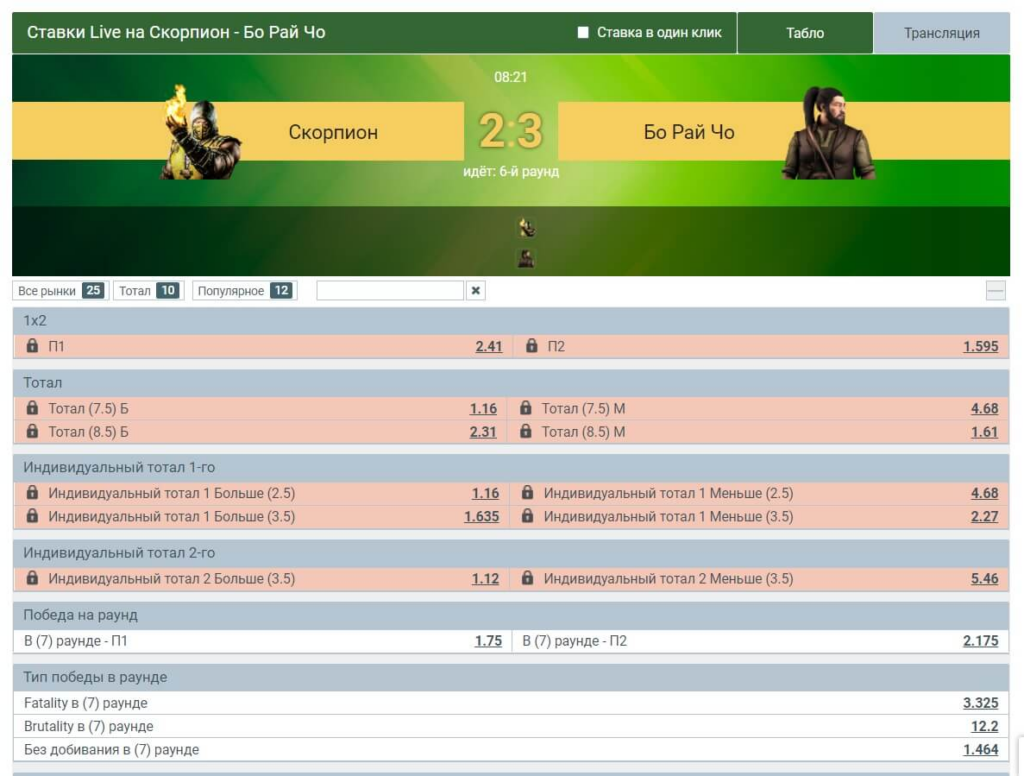Choose Индивидуальный тотал 2 Меньше (3.5) odds 5.46
The height and width of the screenshot is (776, 1024).
point(984,579)
